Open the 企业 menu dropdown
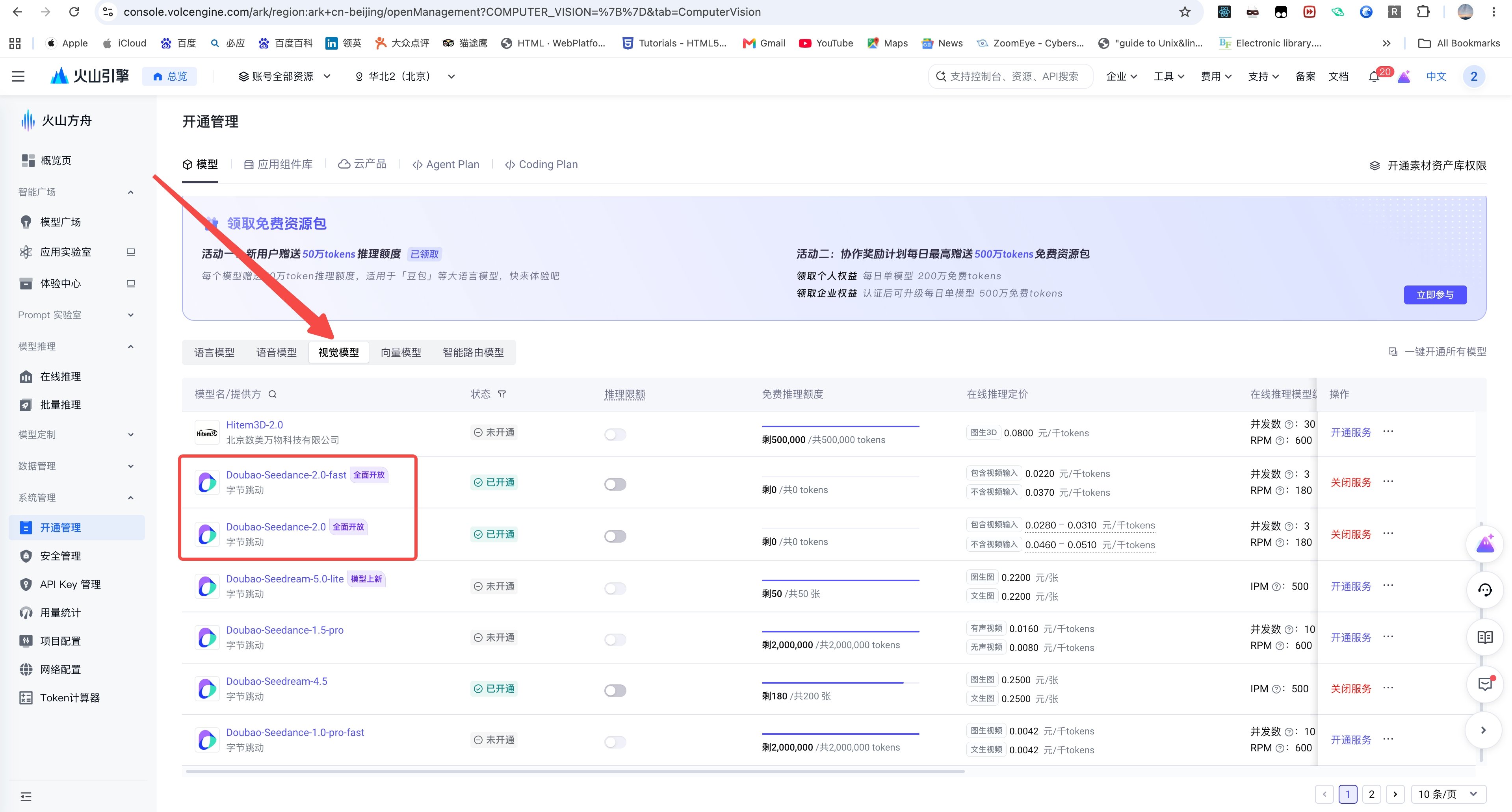Screen dimensions: 1512x812 [1121, 76]
